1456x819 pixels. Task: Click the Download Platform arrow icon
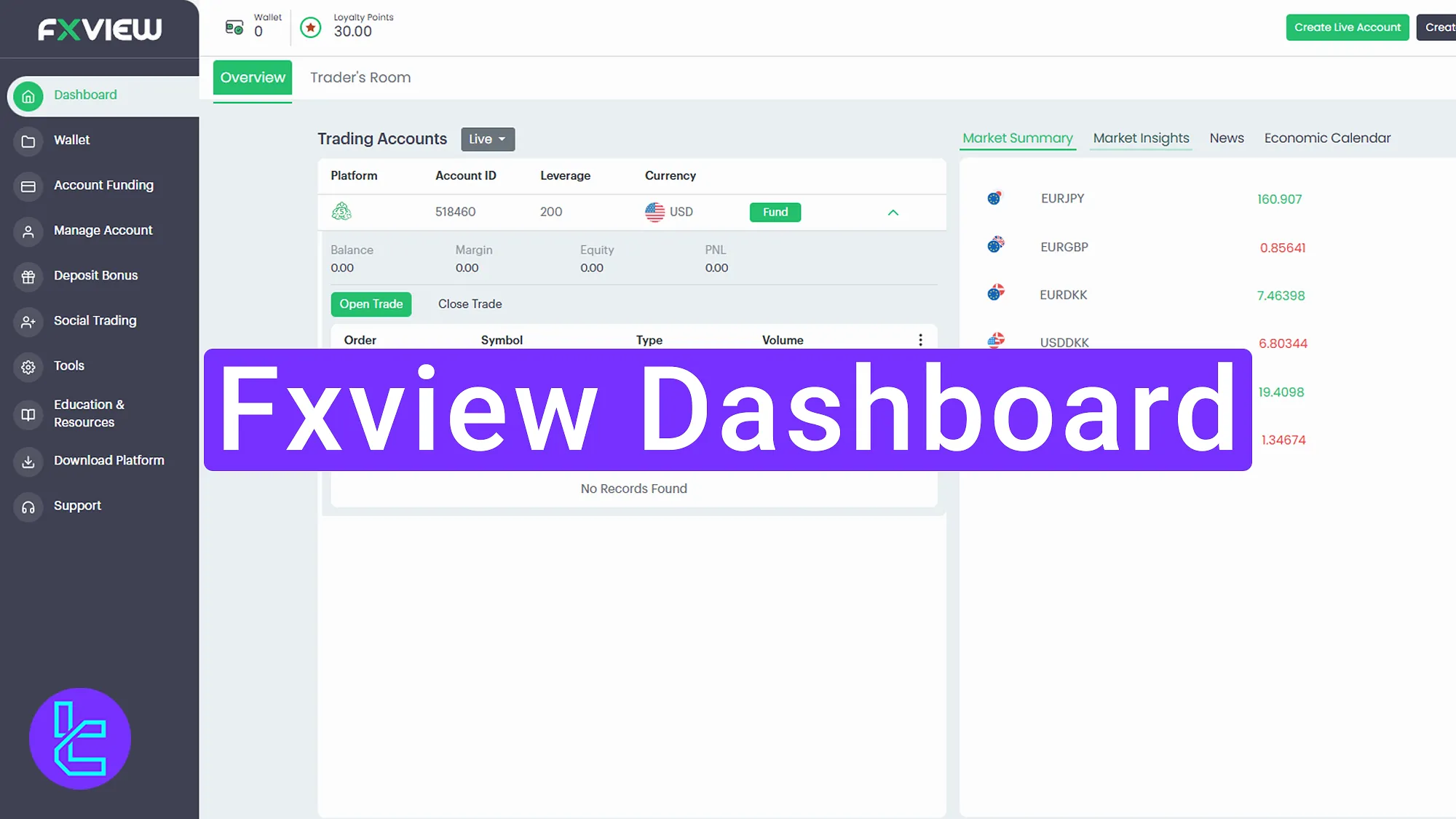click(x=28, y=462)
